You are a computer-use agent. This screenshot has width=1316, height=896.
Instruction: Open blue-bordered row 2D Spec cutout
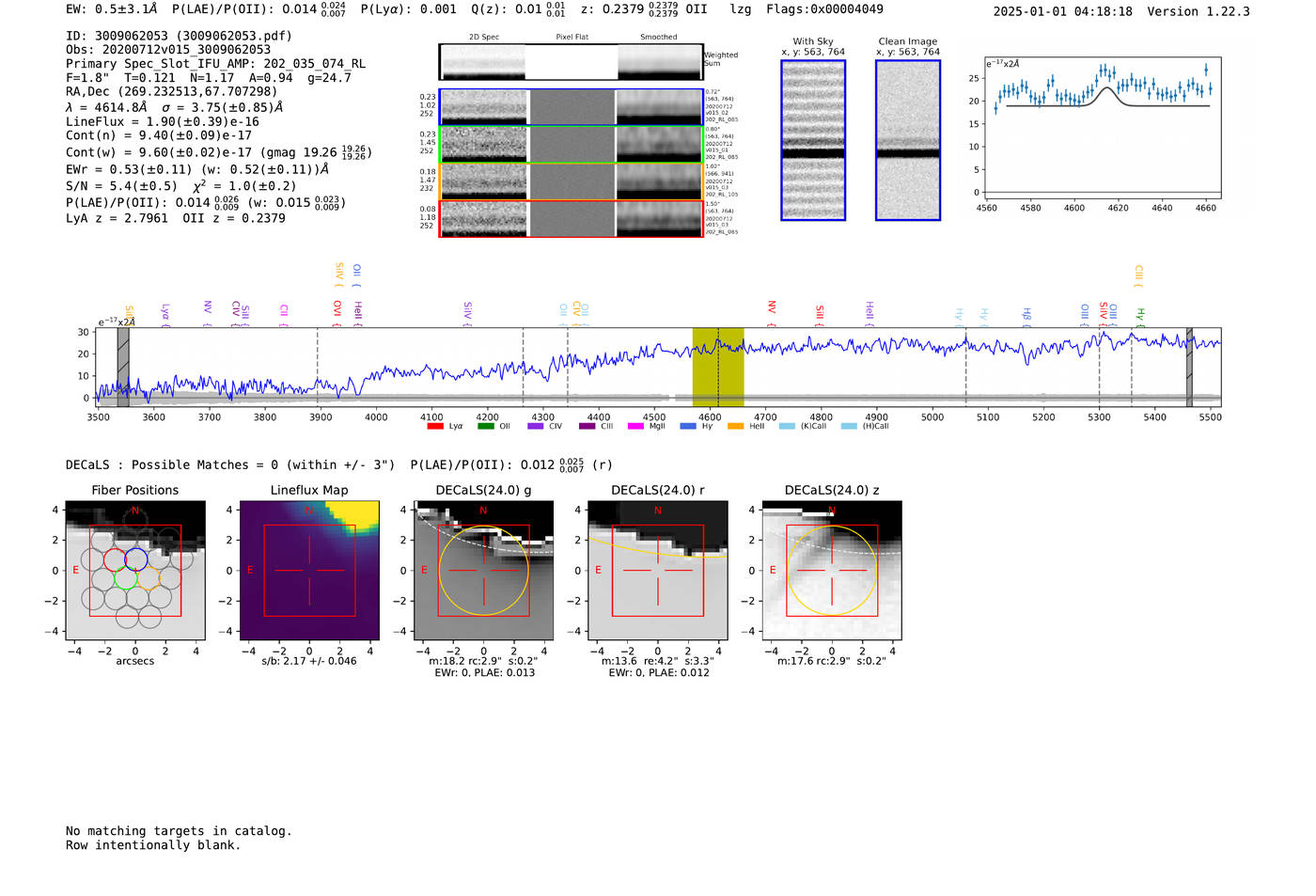pos(484,107)
